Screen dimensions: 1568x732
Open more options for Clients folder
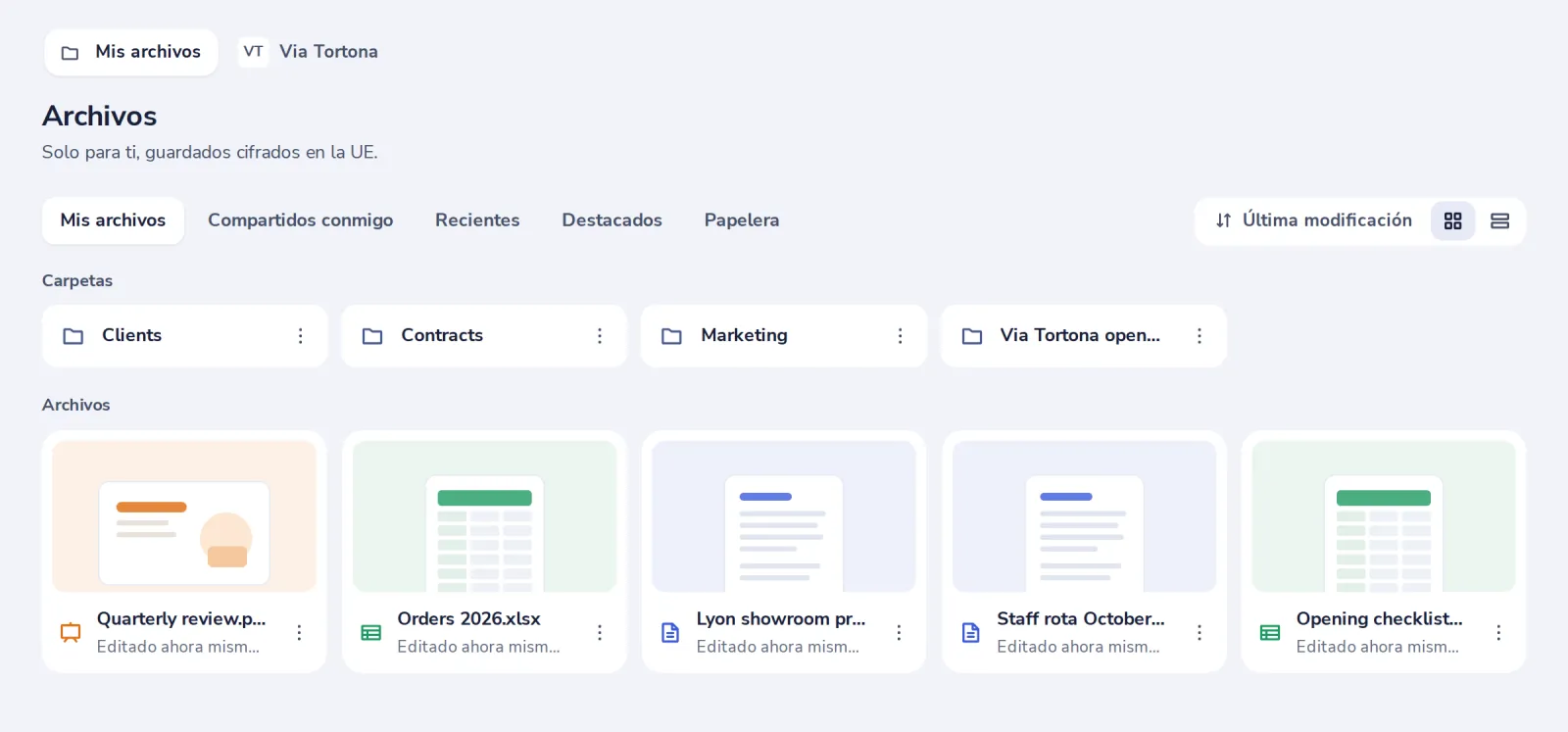pos(300,336)
